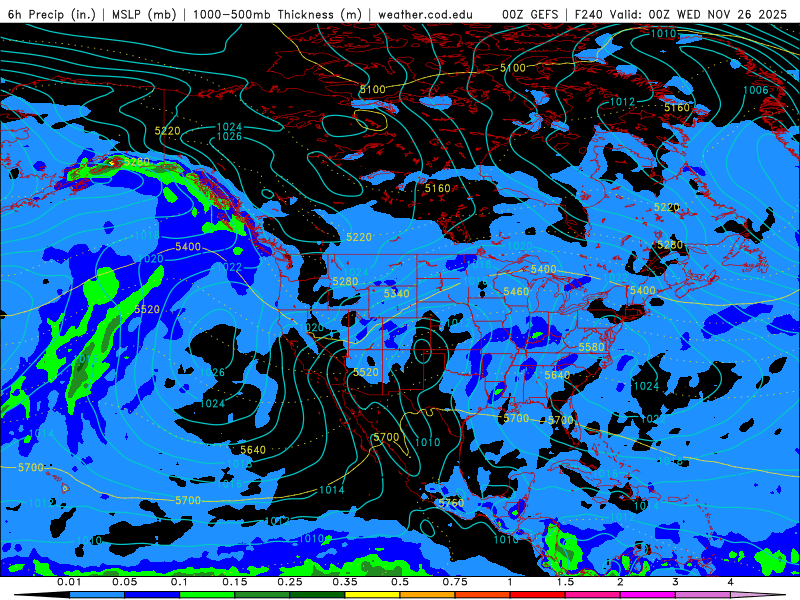Click the '5460' thickness contour label

point(516,291)
